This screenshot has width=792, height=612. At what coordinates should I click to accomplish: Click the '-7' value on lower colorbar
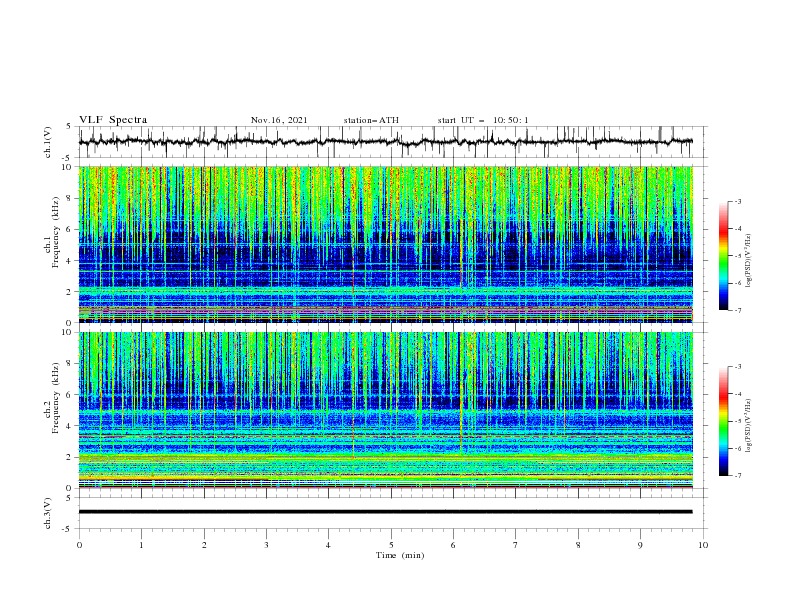(737, 476)
